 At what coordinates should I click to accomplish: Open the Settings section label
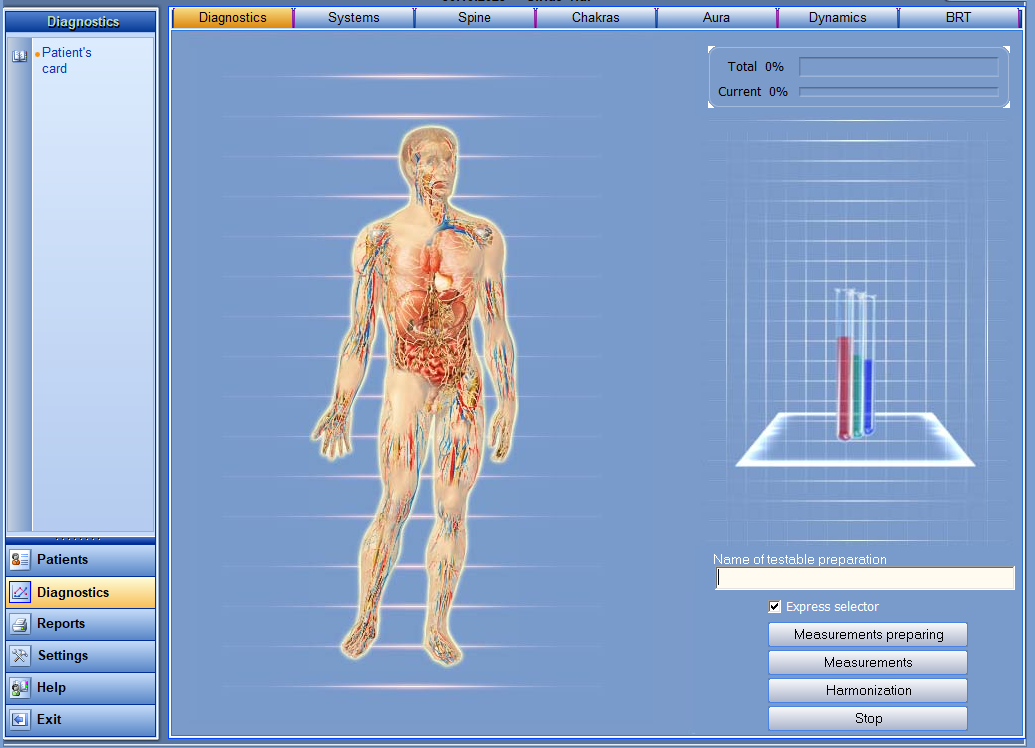63,656
